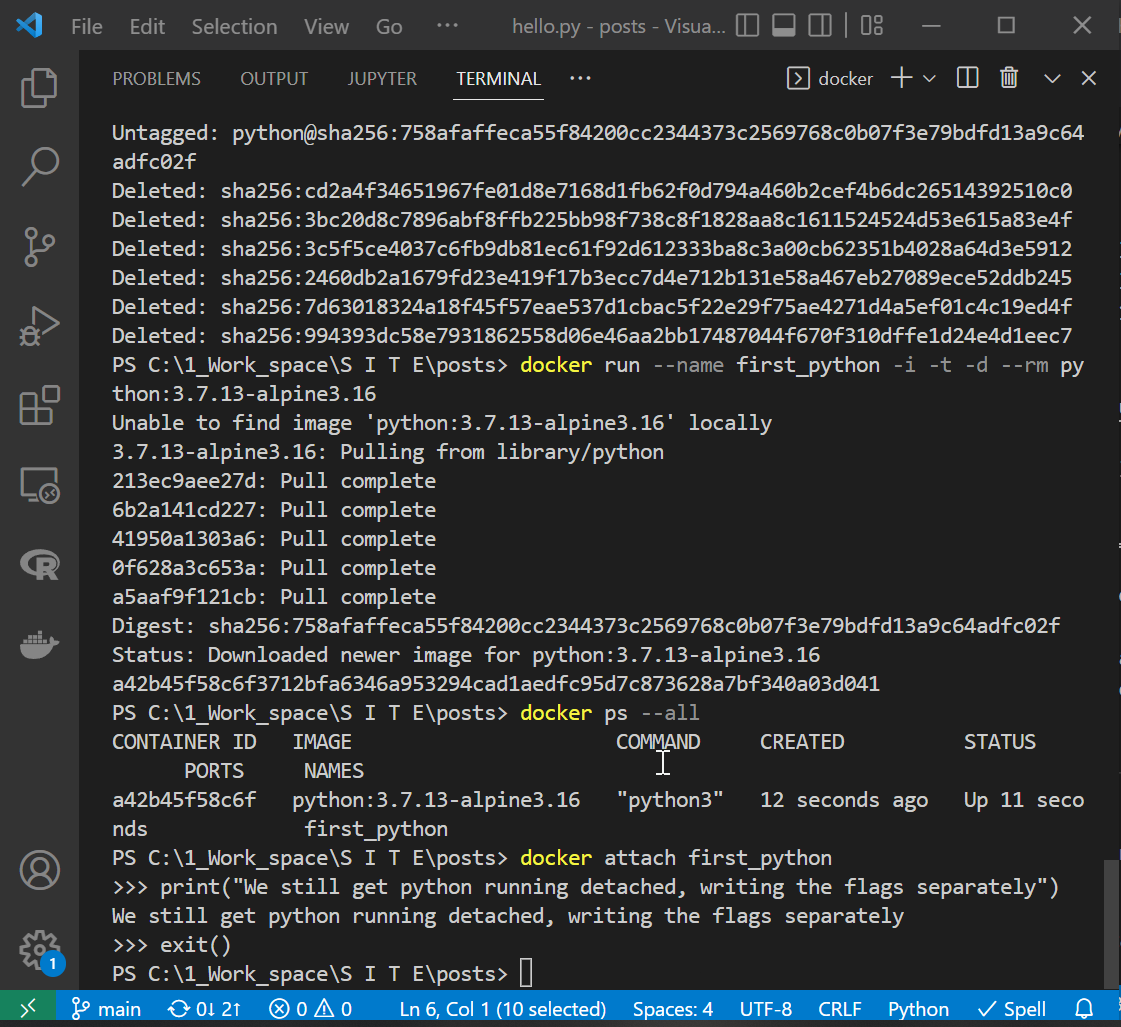Kill the terminal with the trash icon

pyautogui.click(x=1009, y=77)
